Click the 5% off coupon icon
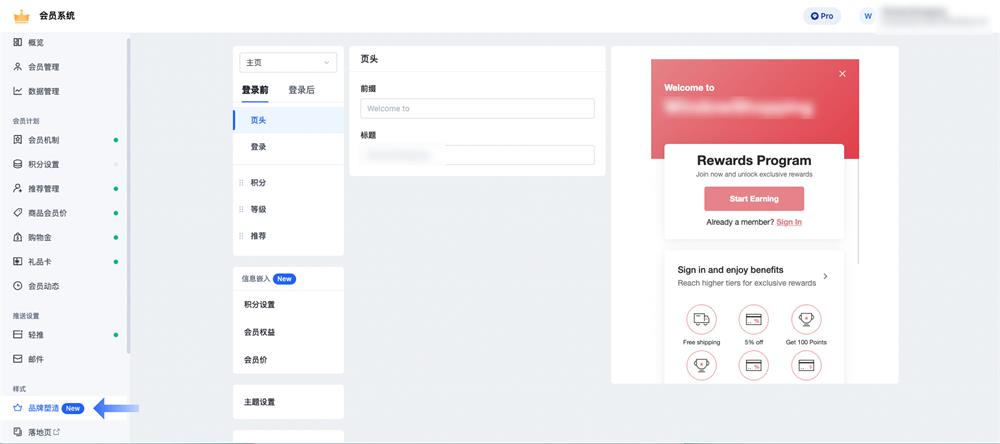The width and height of the screenshot is (1000, 444). (x=753, y=320)
